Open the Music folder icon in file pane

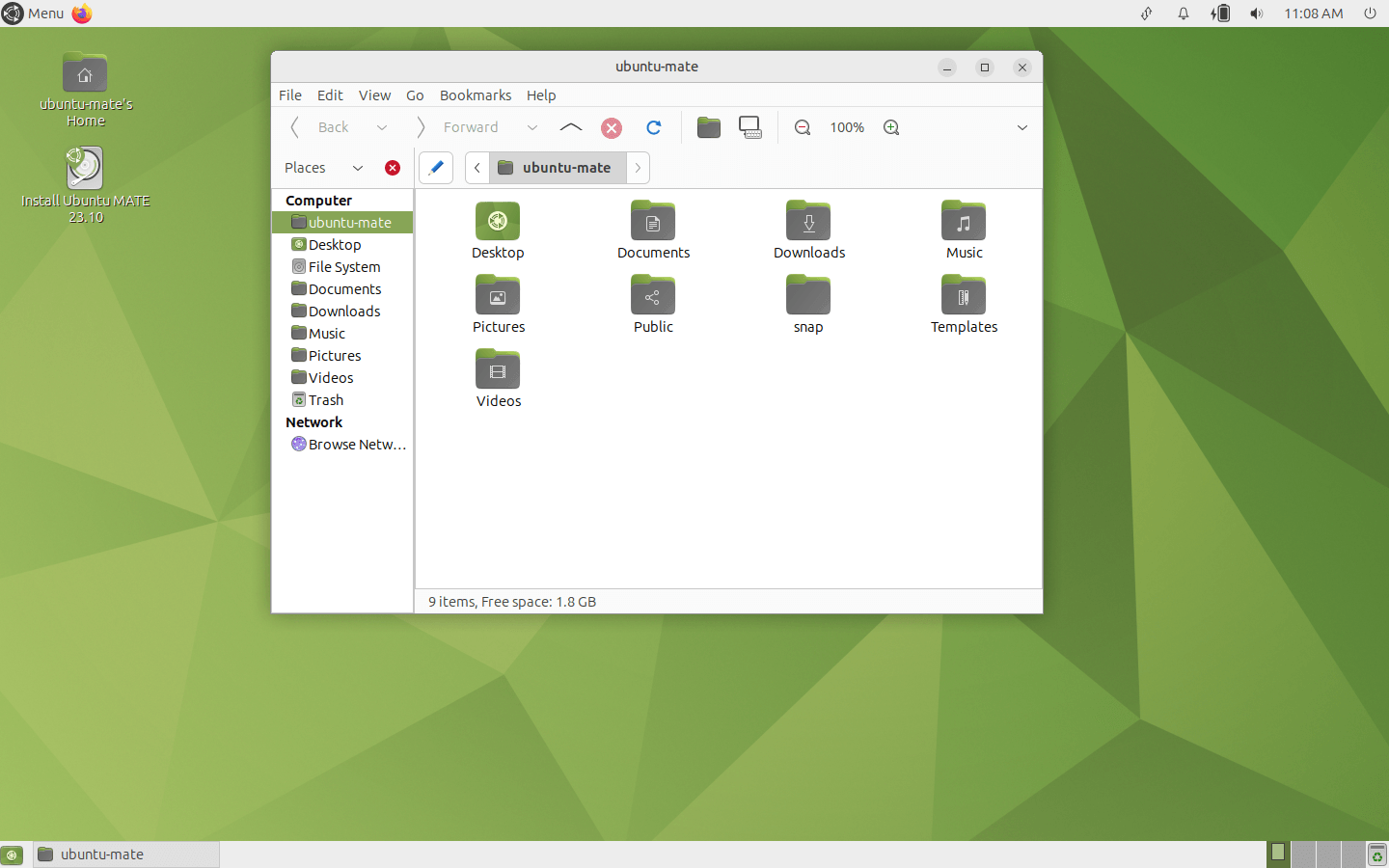[964, 221]
